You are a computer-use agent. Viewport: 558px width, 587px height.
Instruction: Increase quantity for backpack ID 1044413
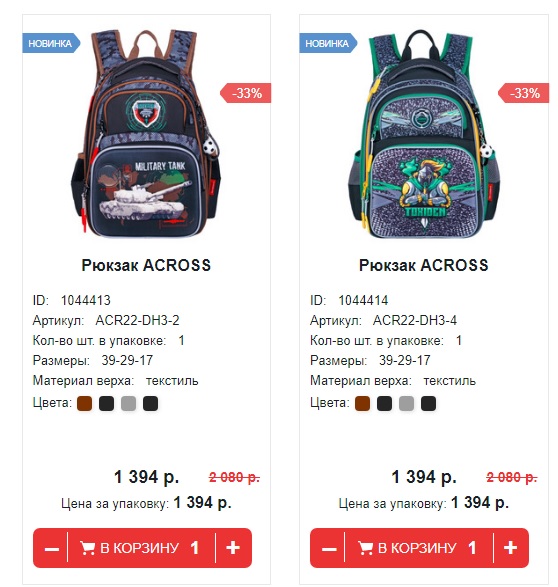point(233,548)
